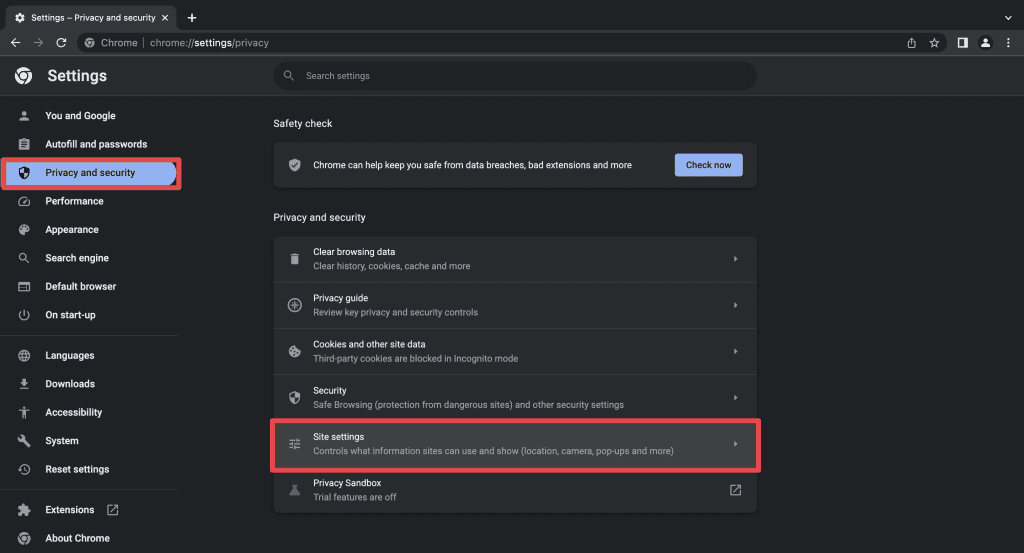Expand Clear browsing data row arrow
The image size is (1024, 553).
[x=735, y=259]
